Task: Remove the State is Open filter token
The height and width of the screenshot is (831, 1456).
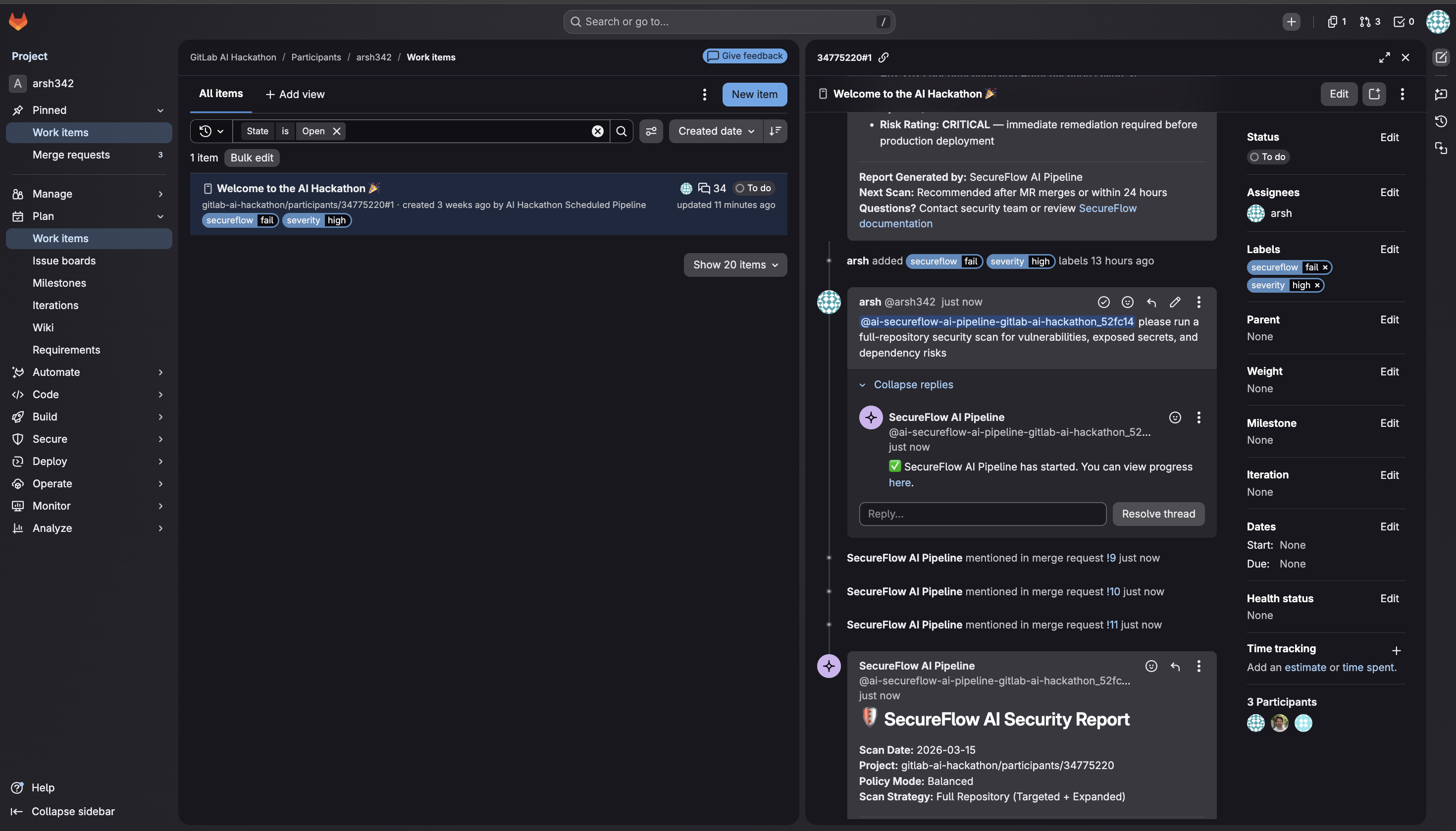Action: coord(337,131)
